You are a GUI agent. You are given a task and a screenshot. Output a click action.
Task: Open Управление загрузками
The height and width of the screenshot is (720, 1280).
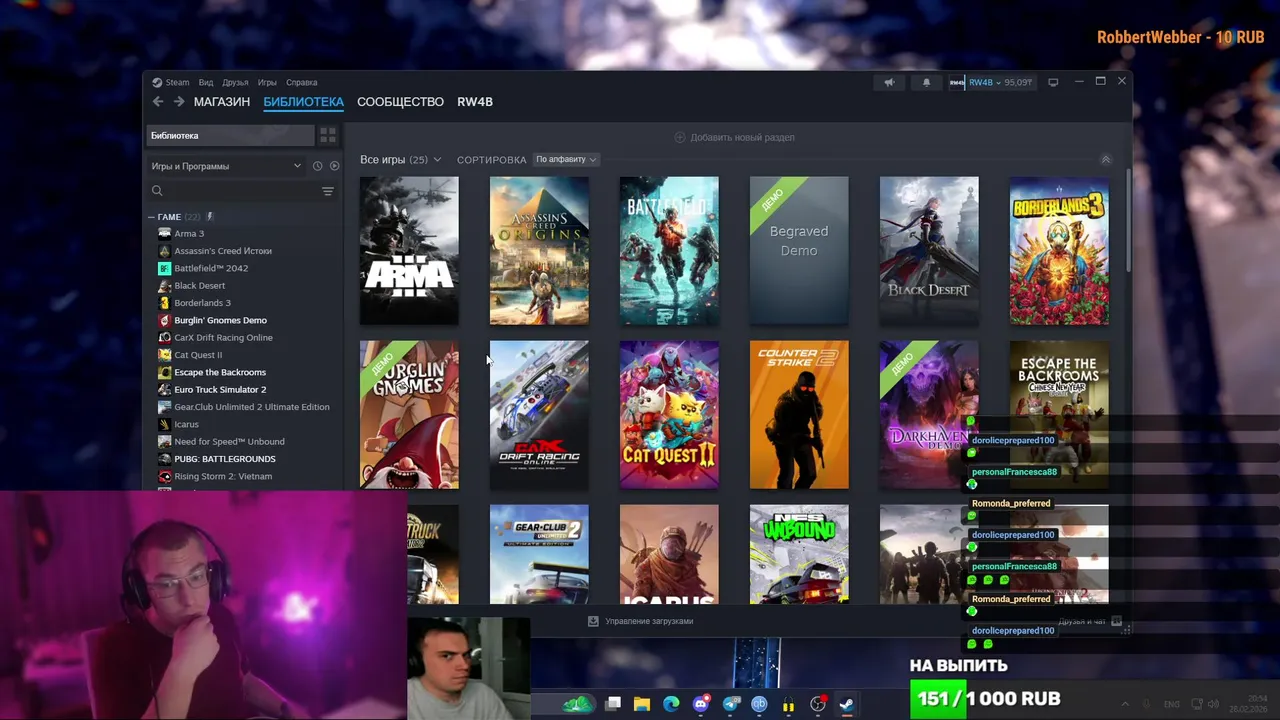click(x=640, y=621)
